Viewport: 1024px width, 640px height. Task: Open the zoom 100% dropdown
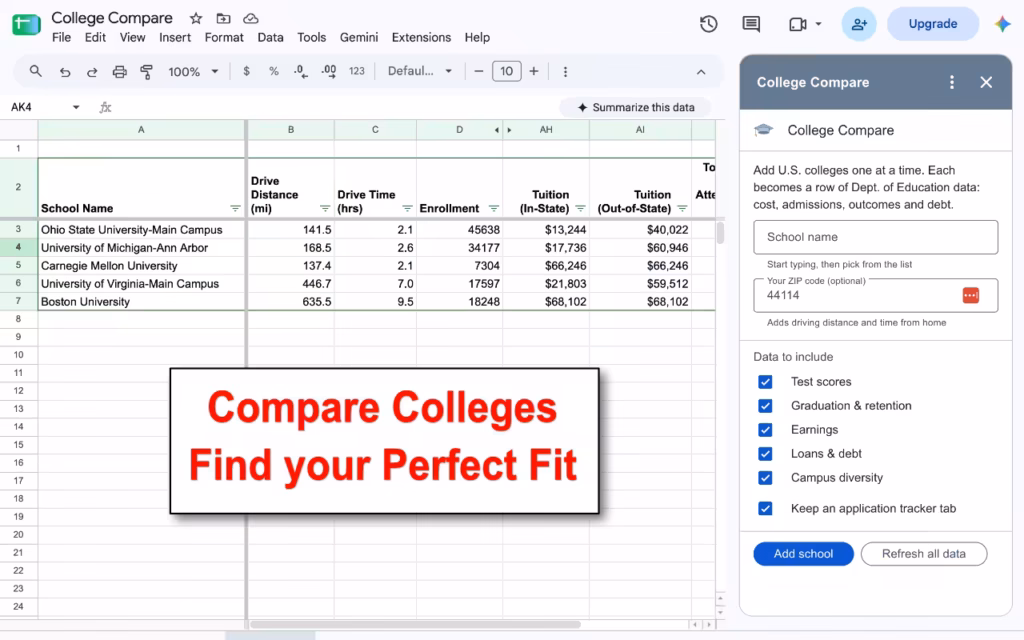point(193,72)
